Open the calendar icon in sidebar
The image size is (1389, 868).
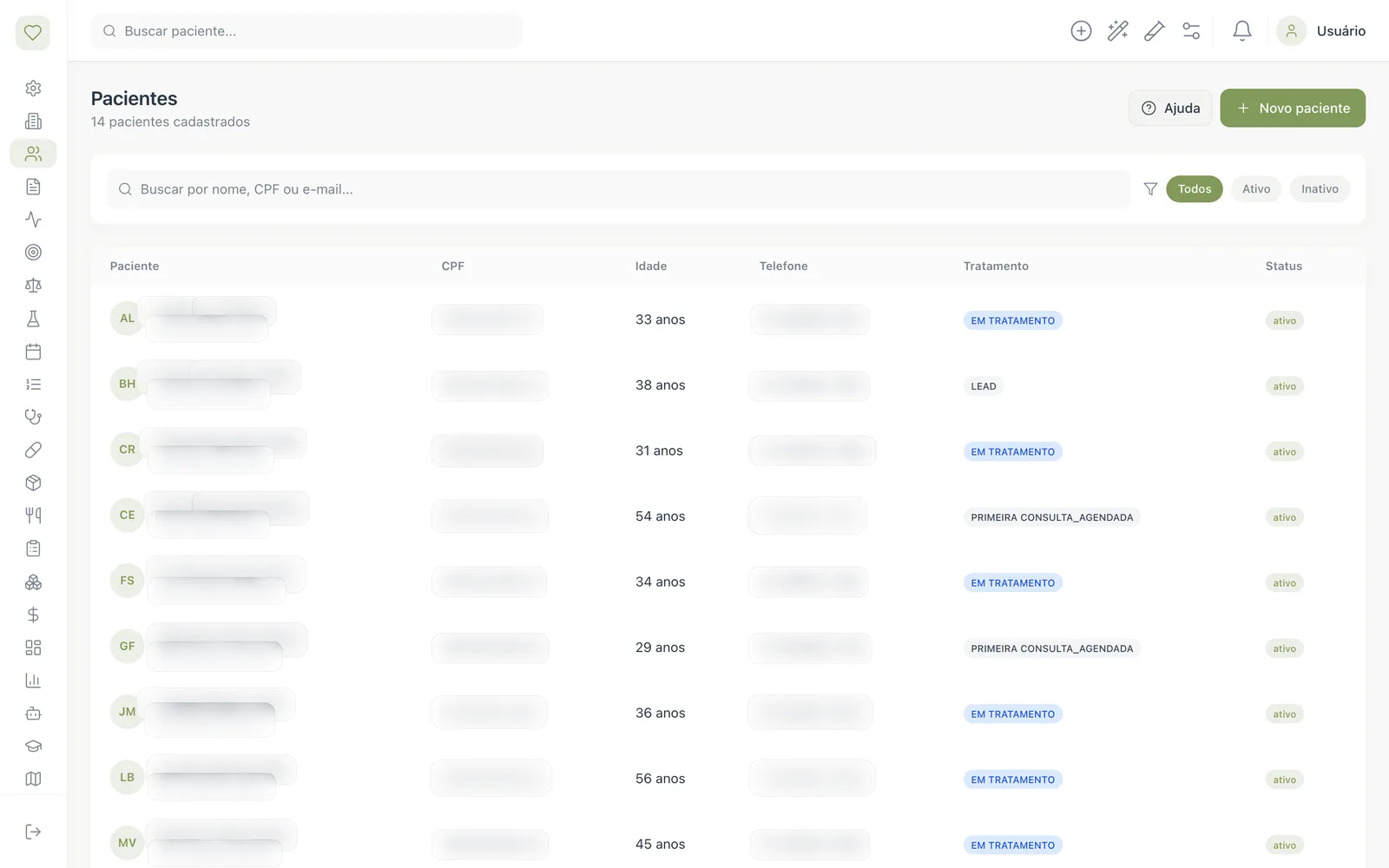pyautogui.click(x=33, y=352)
